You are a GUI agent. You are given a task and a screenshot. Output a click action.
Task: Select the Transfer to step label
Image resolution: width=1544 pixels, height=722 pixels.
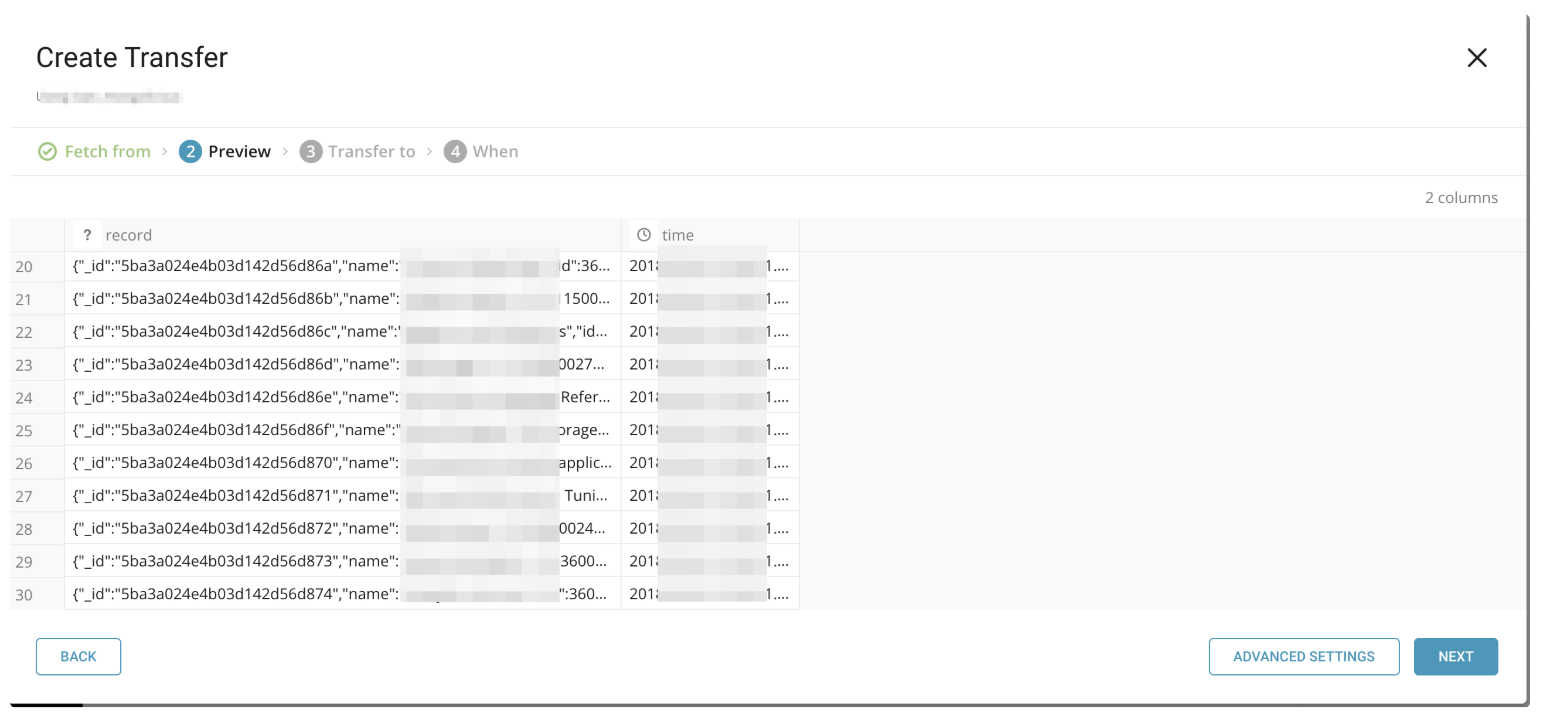pos(371,152)
